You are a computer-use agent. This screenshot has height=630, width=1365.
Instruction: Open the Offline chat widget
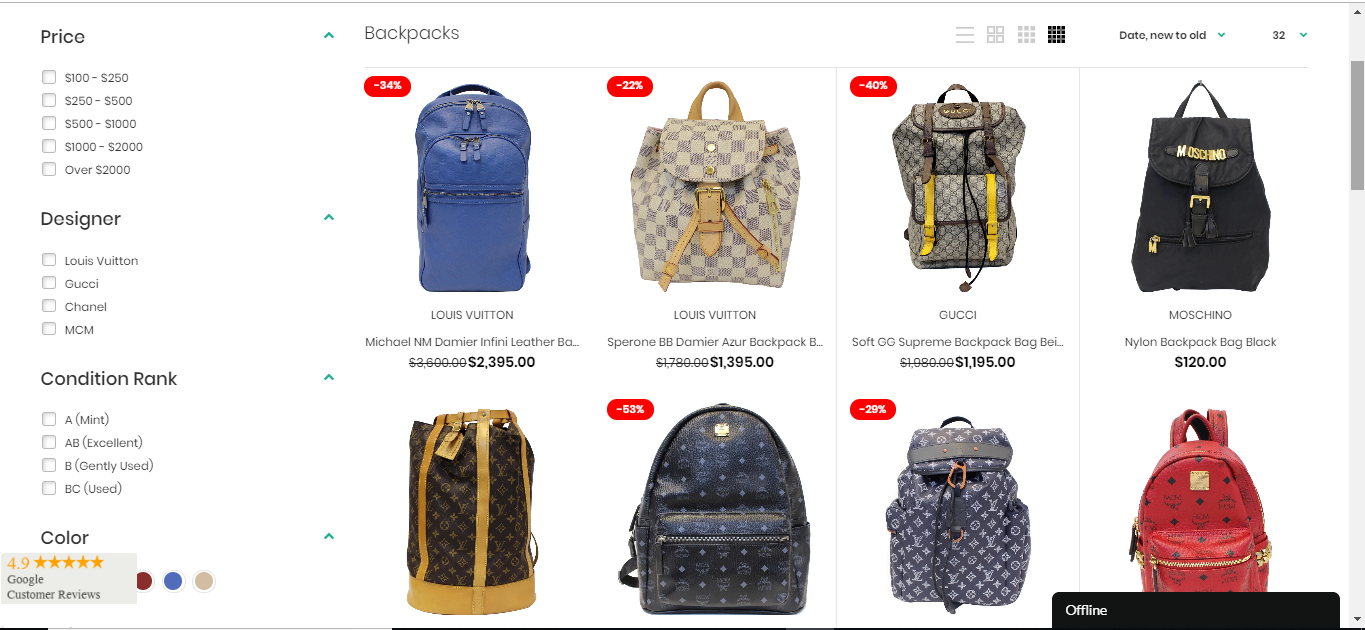[x=1196, y=610]
